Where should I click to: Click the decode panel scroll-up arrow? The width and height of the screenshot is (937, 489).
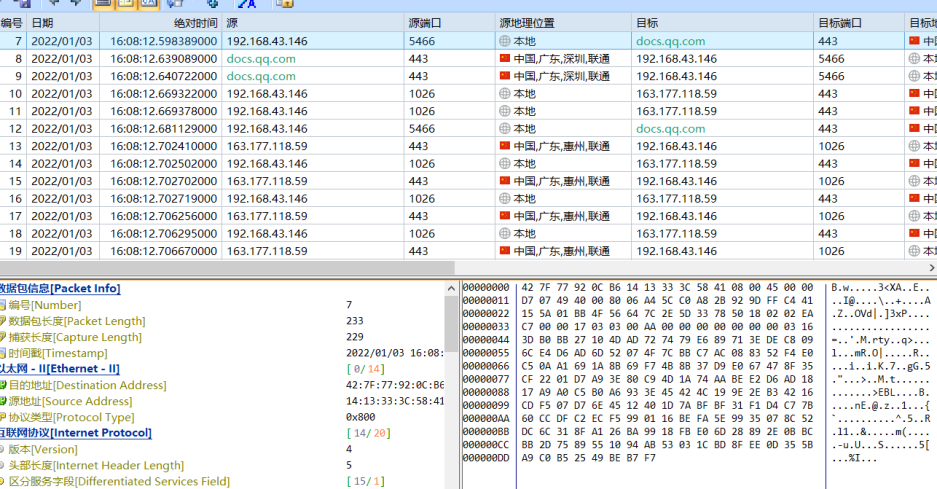pyautogui.click(x=451, y=289)
